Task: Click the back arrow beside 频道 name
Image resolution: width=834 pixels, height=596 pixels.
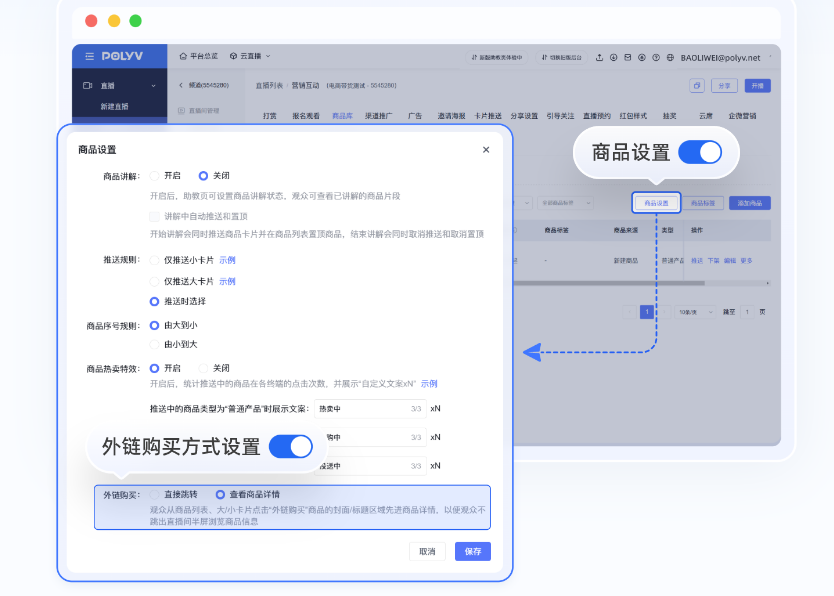Action: 181,86
